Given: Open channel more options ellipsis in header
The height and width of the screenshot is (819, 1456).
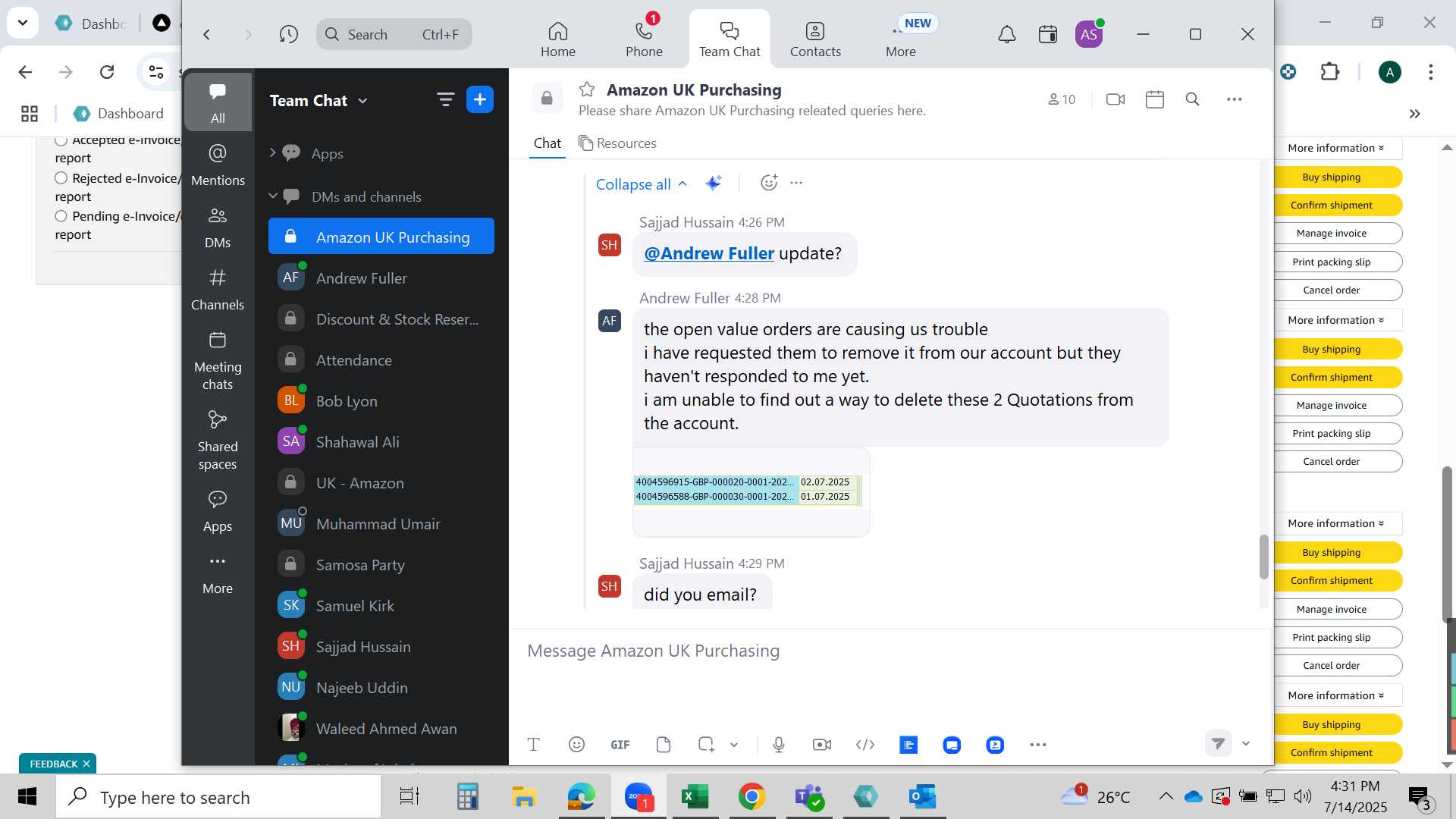Looking at the screenshot, I should tap(1235, 99).
